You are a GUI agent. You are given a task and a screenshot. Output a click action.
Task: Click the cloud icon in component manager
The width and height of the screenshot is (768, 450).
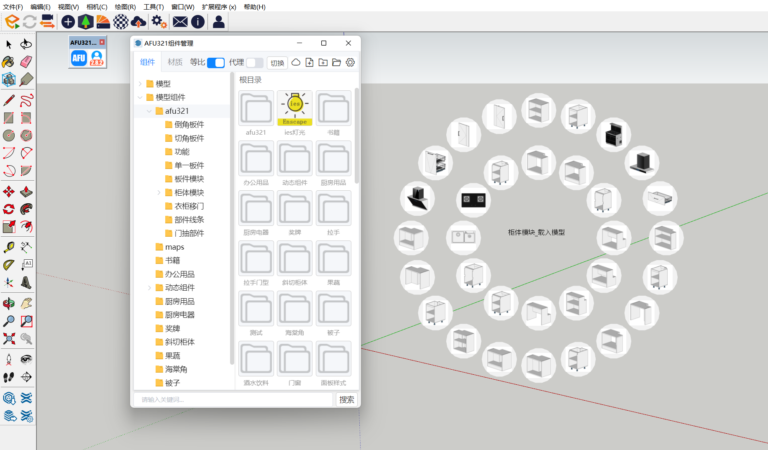click(x=295, y=62)
